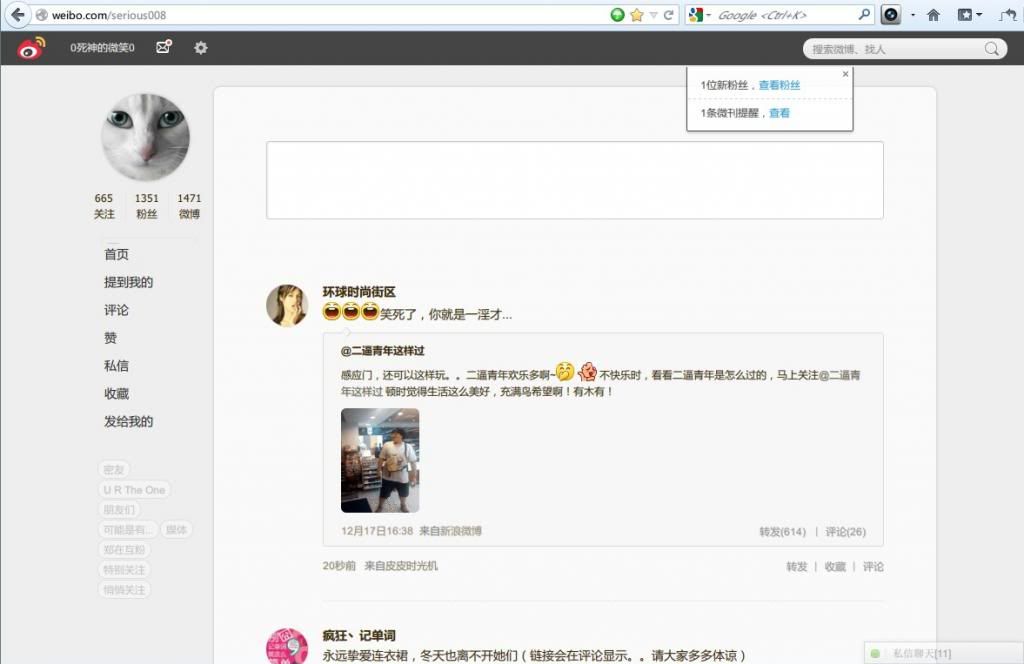
Task: Select 提到我的 in the left menu
Action: (128, 283)
